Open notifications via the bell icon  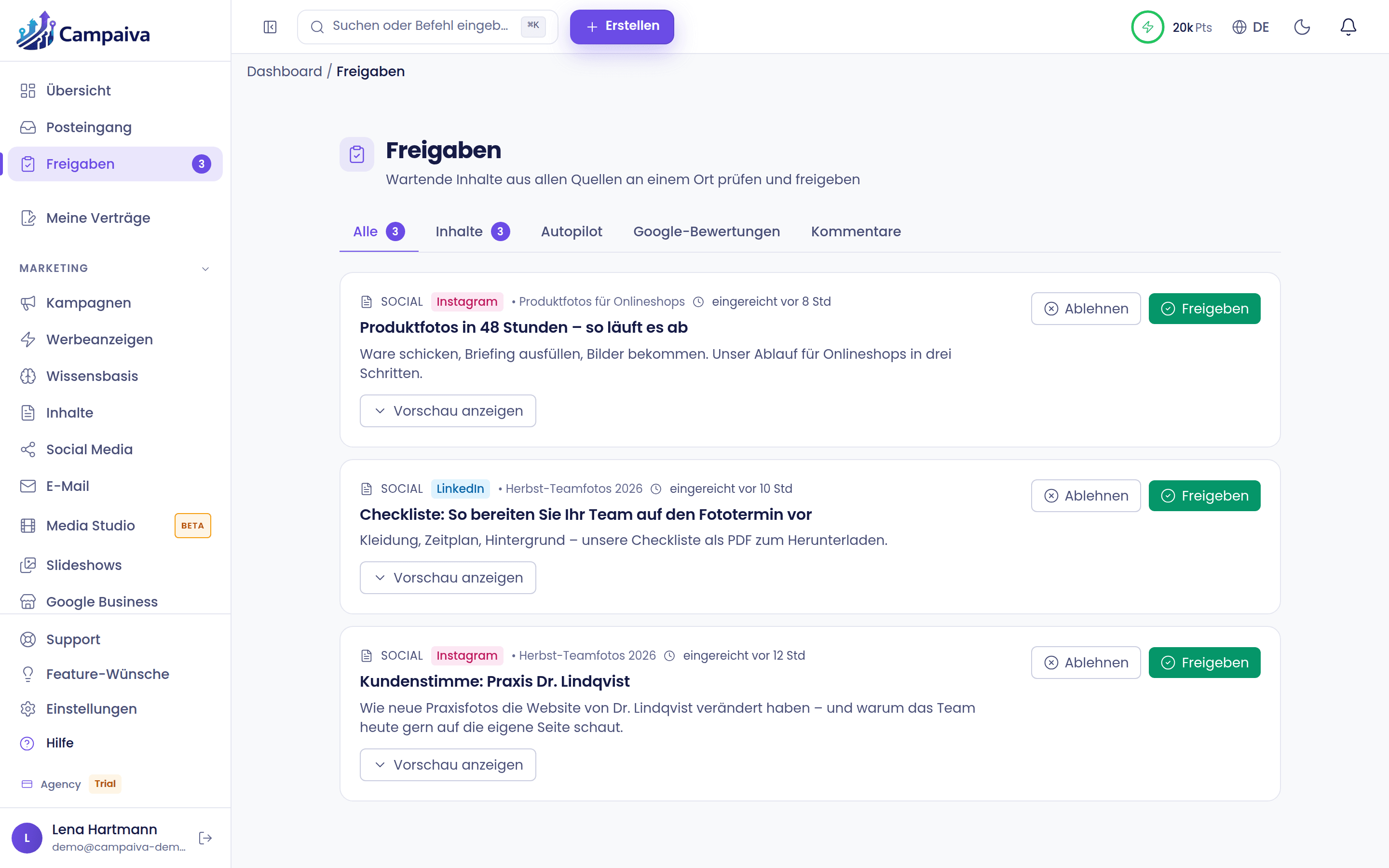pos(1348,27)
